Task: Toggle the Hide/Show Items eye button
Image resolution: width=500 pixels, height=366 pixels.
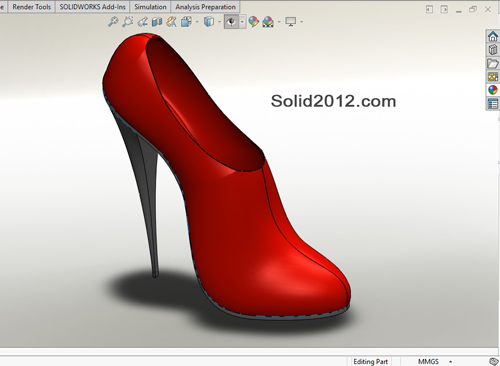Action: pyautogui.click(x=231, y=22)
